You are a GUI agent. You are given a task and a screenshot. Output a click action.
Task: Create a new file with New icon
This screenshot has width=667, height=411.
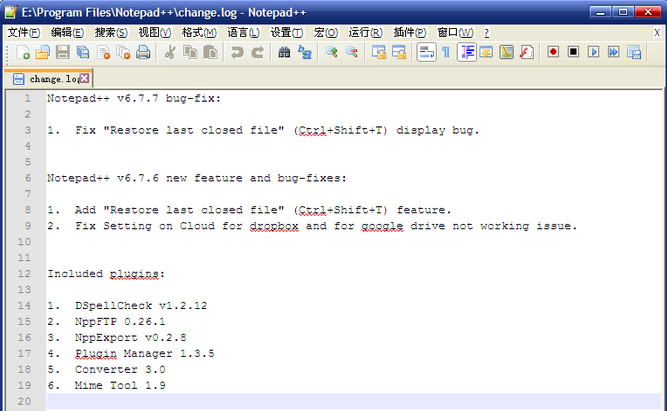click(x=23, y=52)
